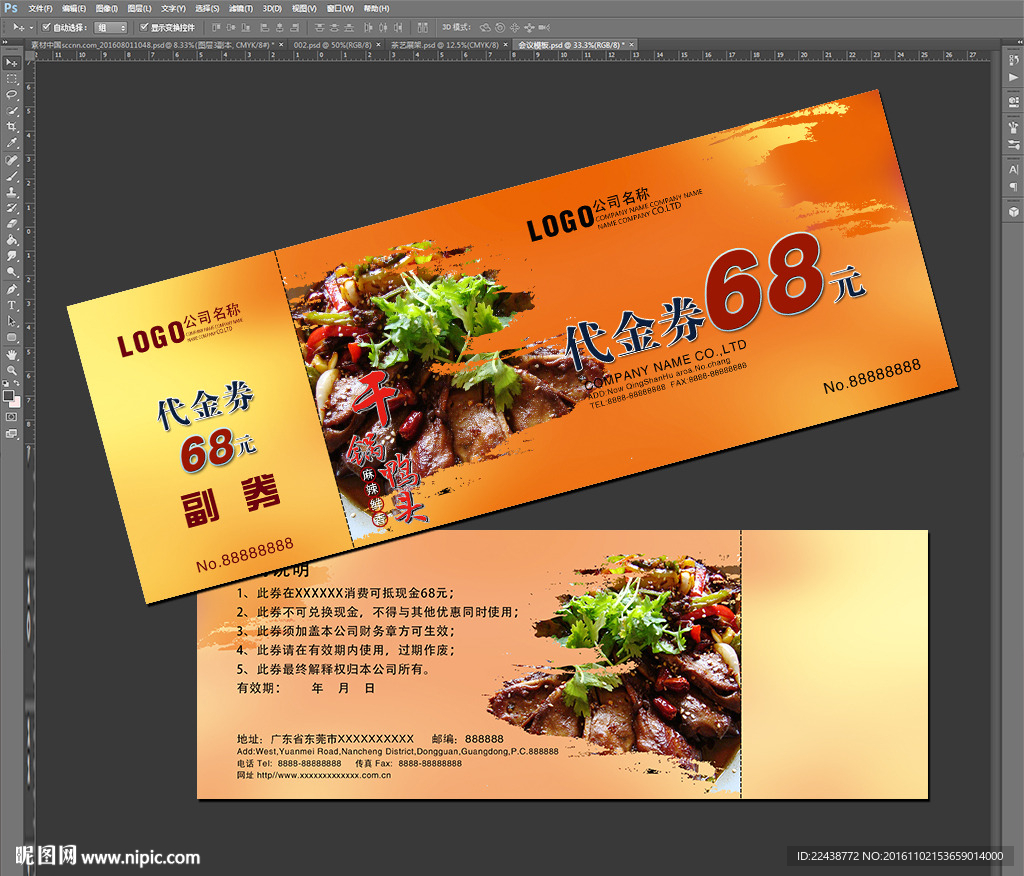Viewport: 1024px width, 876px height.
Task: Open the 编辑(E) menu
Action: (x=74, y=8)
